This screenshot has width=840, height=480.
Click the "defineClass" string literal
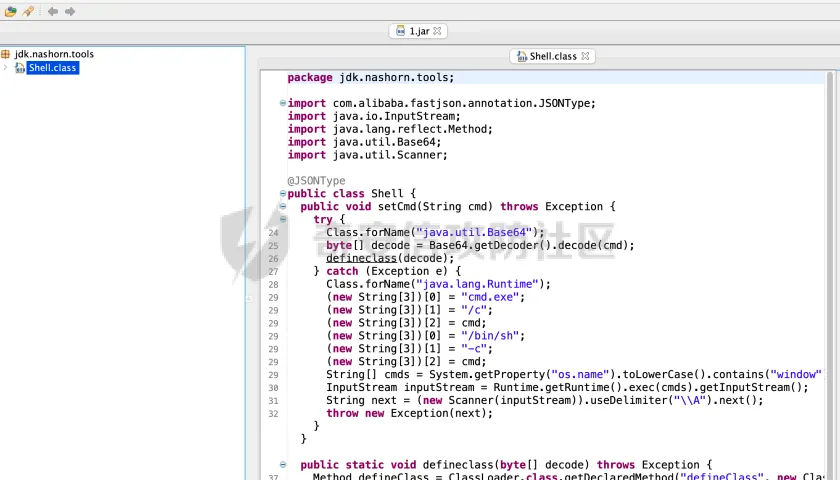[722, 476]
